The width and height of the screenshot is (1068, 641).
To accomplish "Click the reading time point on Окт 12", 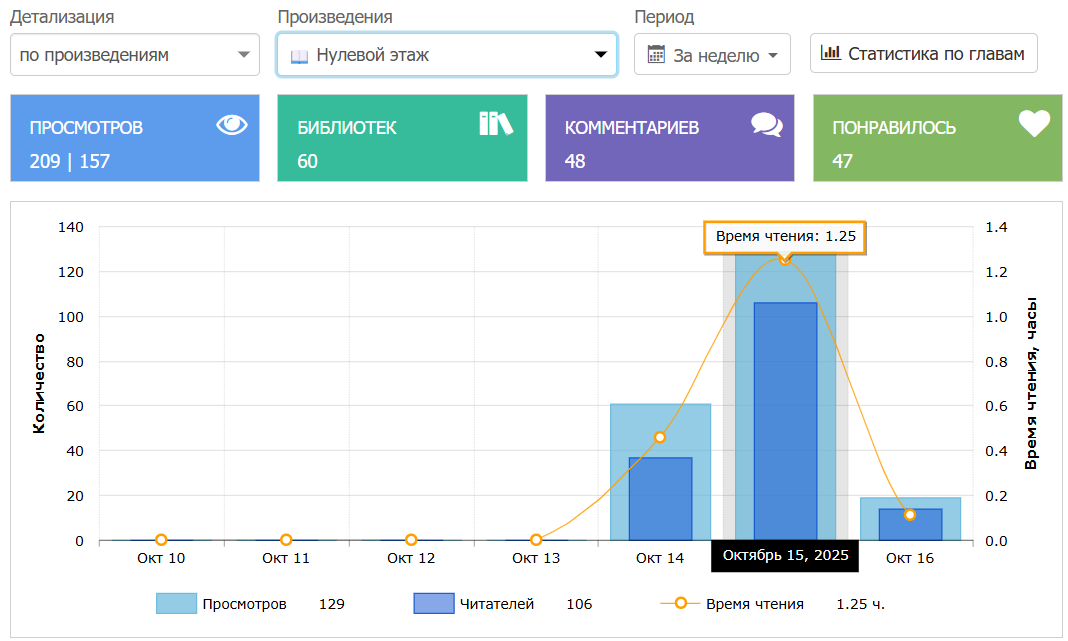I will 411,540.
